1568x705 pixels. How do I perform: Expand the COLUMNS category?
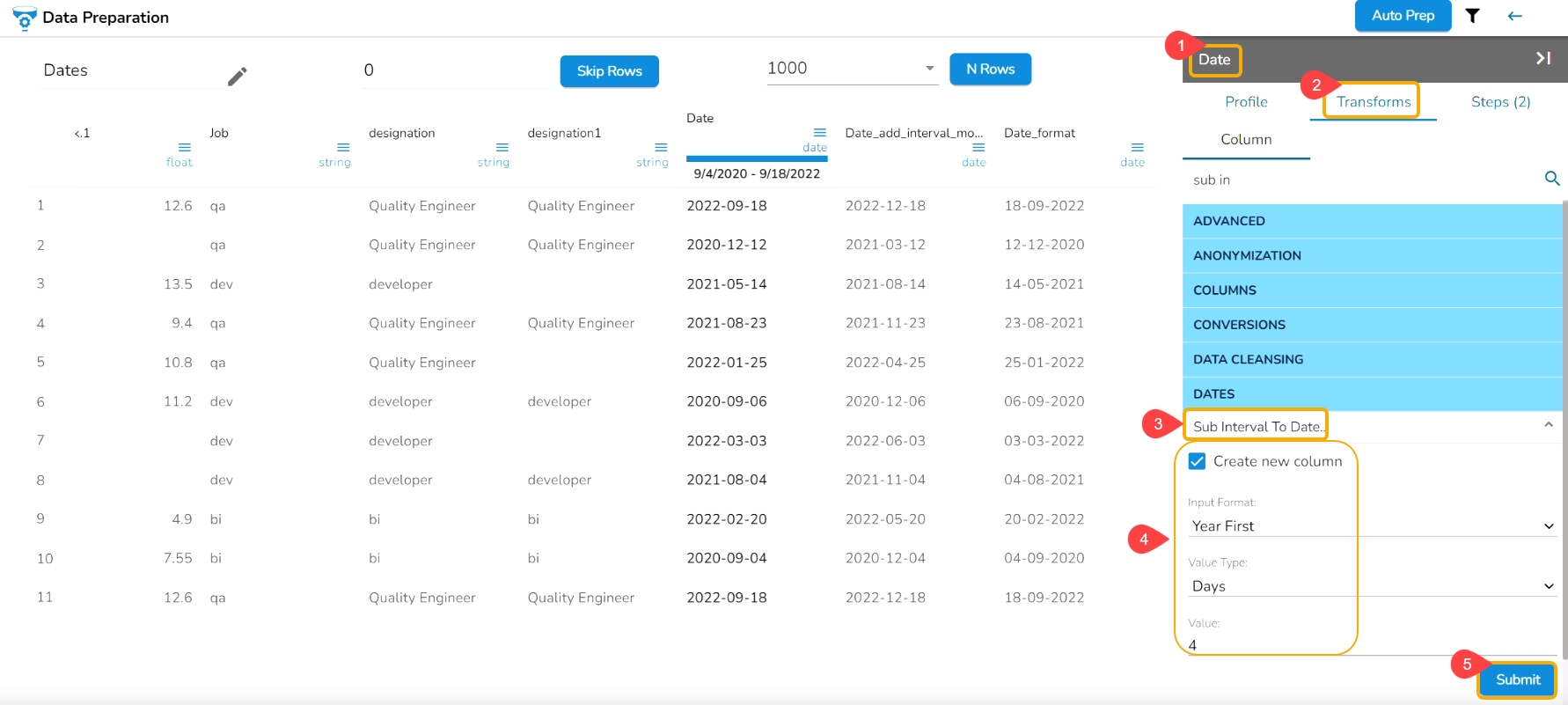[1372, 290]
